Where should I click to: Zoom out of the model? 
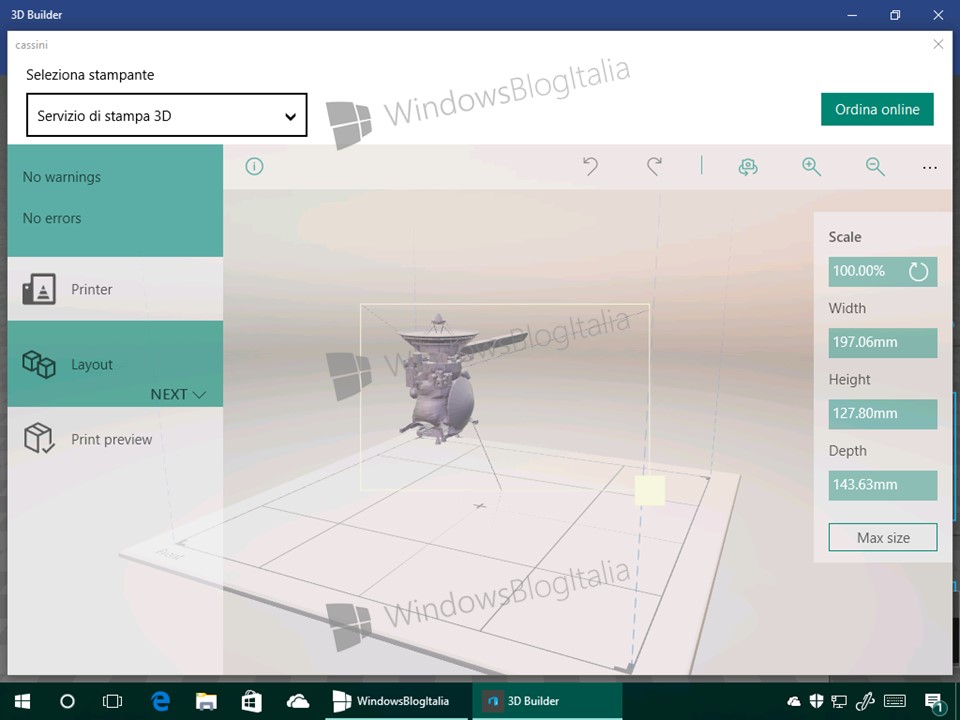point(875,167)
